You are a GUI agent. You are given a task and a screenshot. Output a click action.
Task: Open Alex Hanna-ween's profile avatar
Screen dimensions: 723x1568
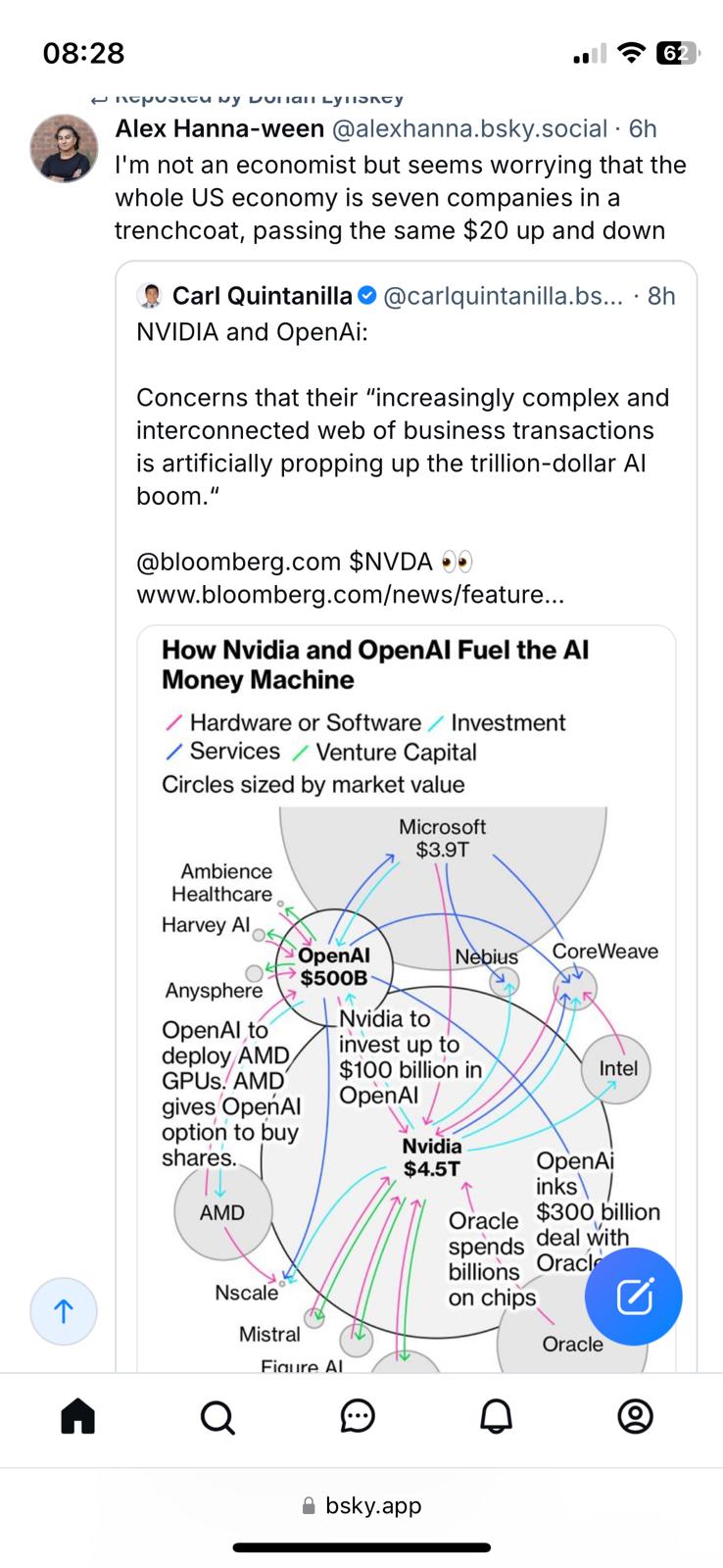click(65, 148)
